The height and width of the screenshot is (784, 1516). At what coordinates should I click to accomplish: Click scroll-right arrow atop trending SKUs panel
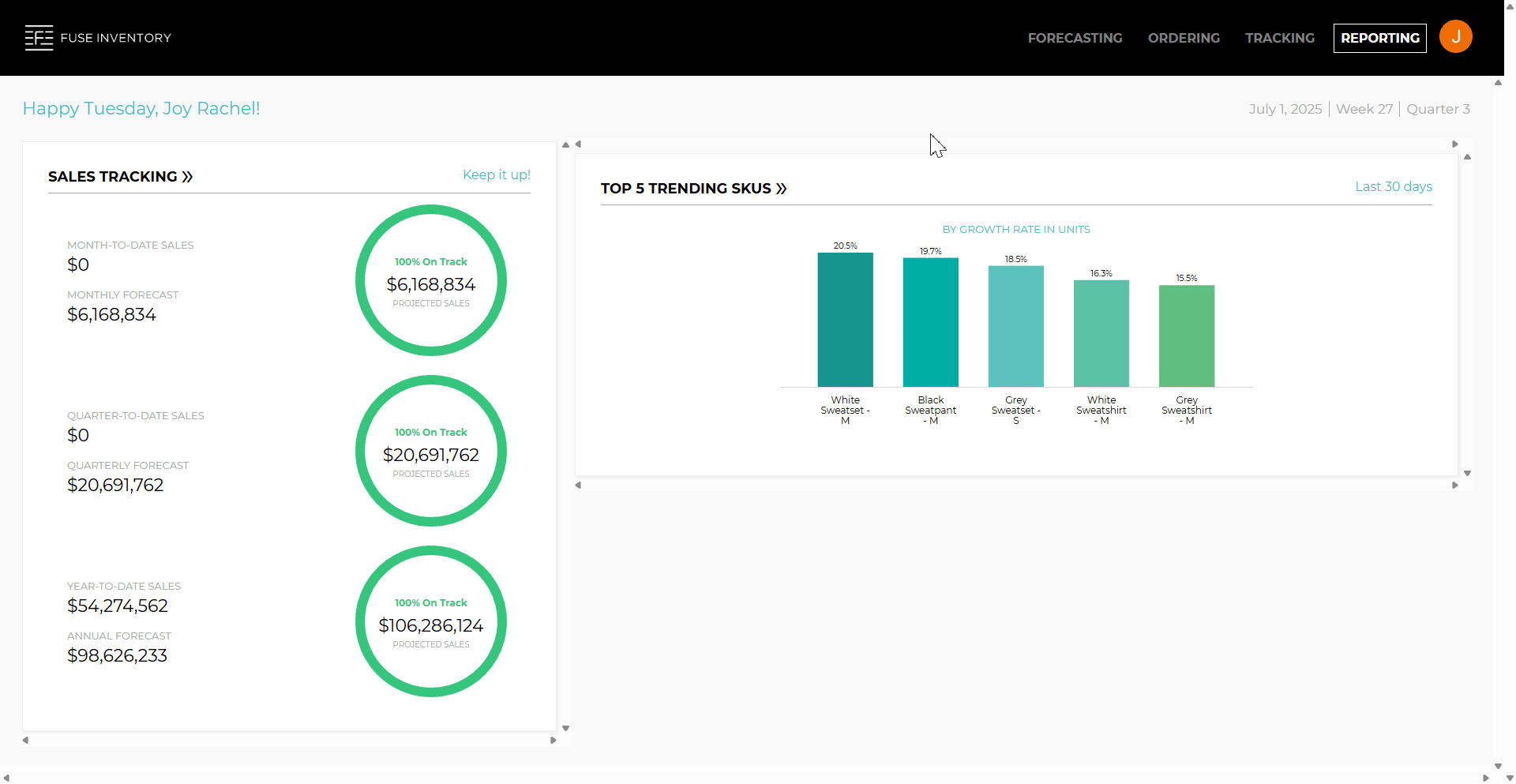[x=1454, y=144]
